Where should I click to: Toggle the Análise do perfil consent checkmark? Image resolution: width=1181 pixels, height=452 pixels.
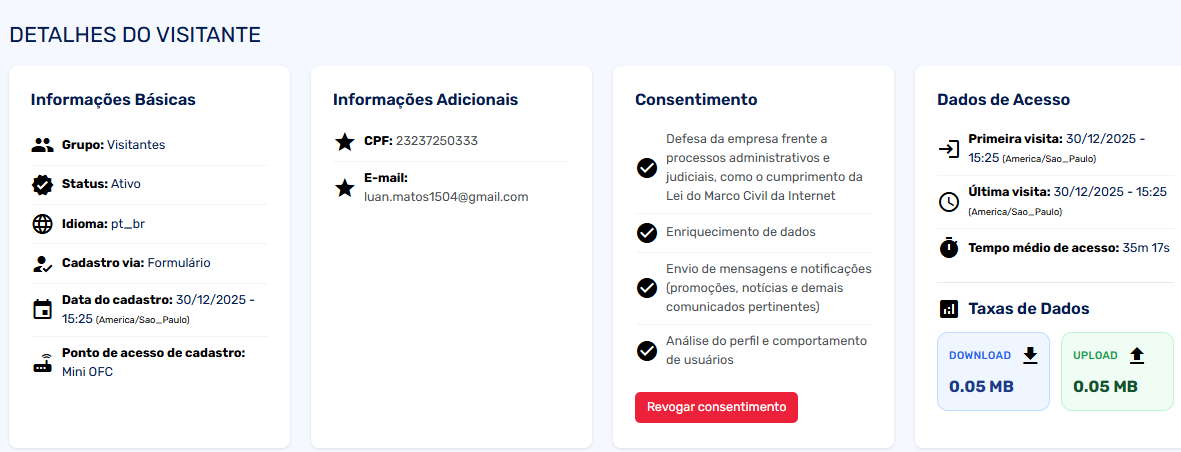[x=646, y=350]
